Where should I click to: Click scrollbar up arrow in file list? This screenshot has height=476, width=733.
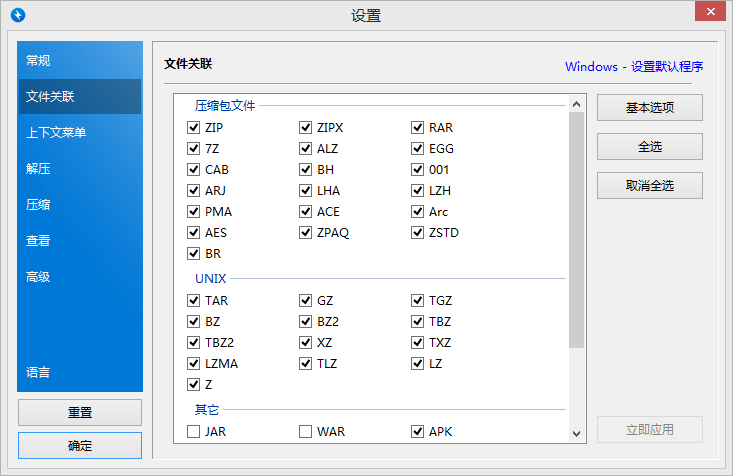click(x=576, y=104)
